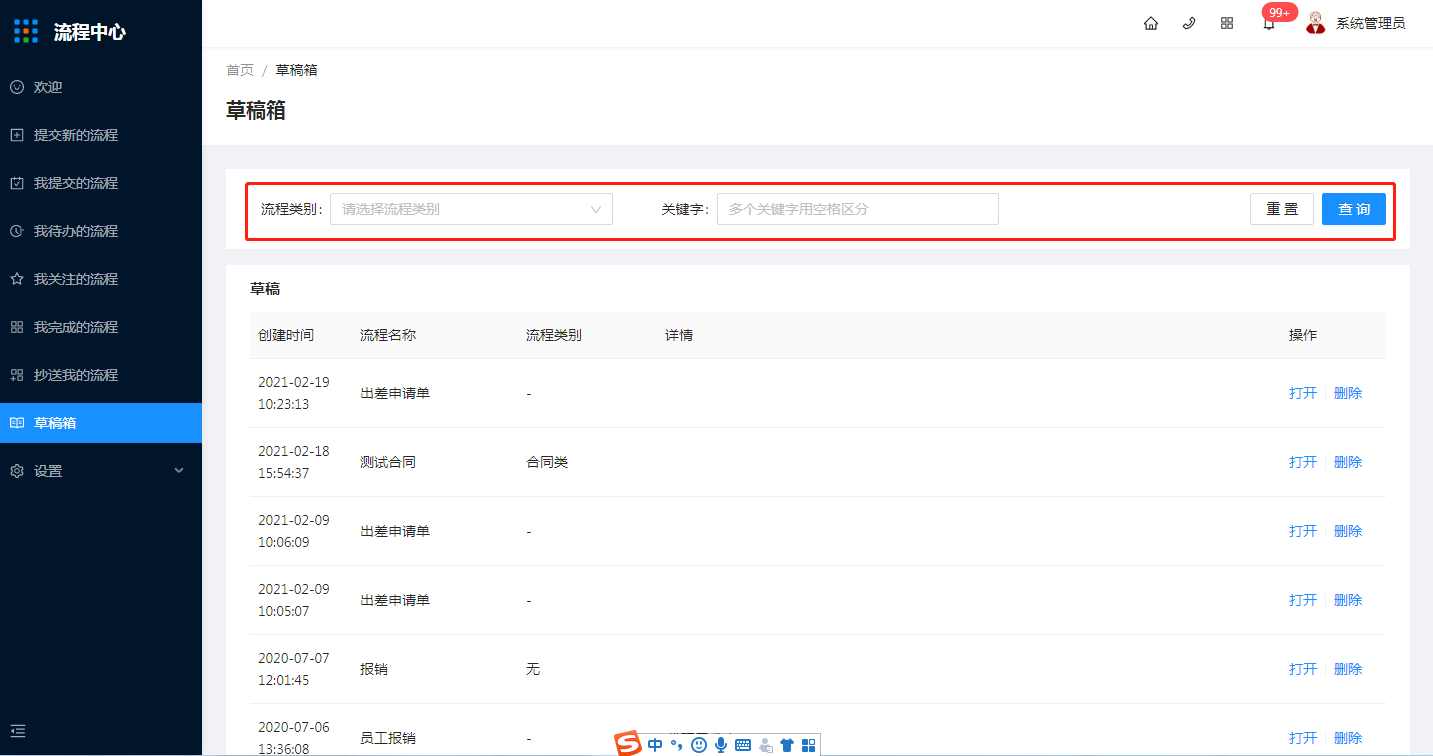1433x756 pixels.
Task: Open draft created 2021-02-09 10:05:07
Action: pos(1303,600)
